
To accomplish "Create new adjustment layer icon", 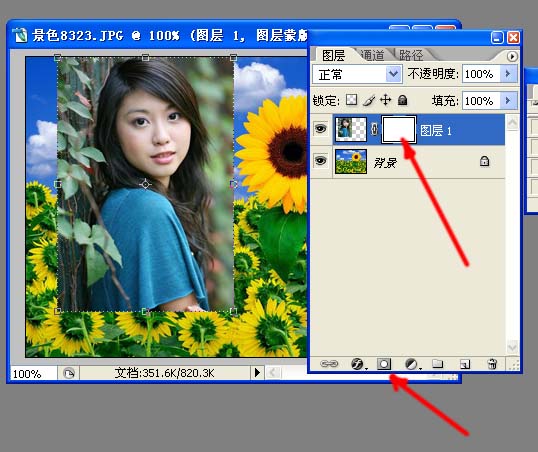I will (x=412, y=364).
